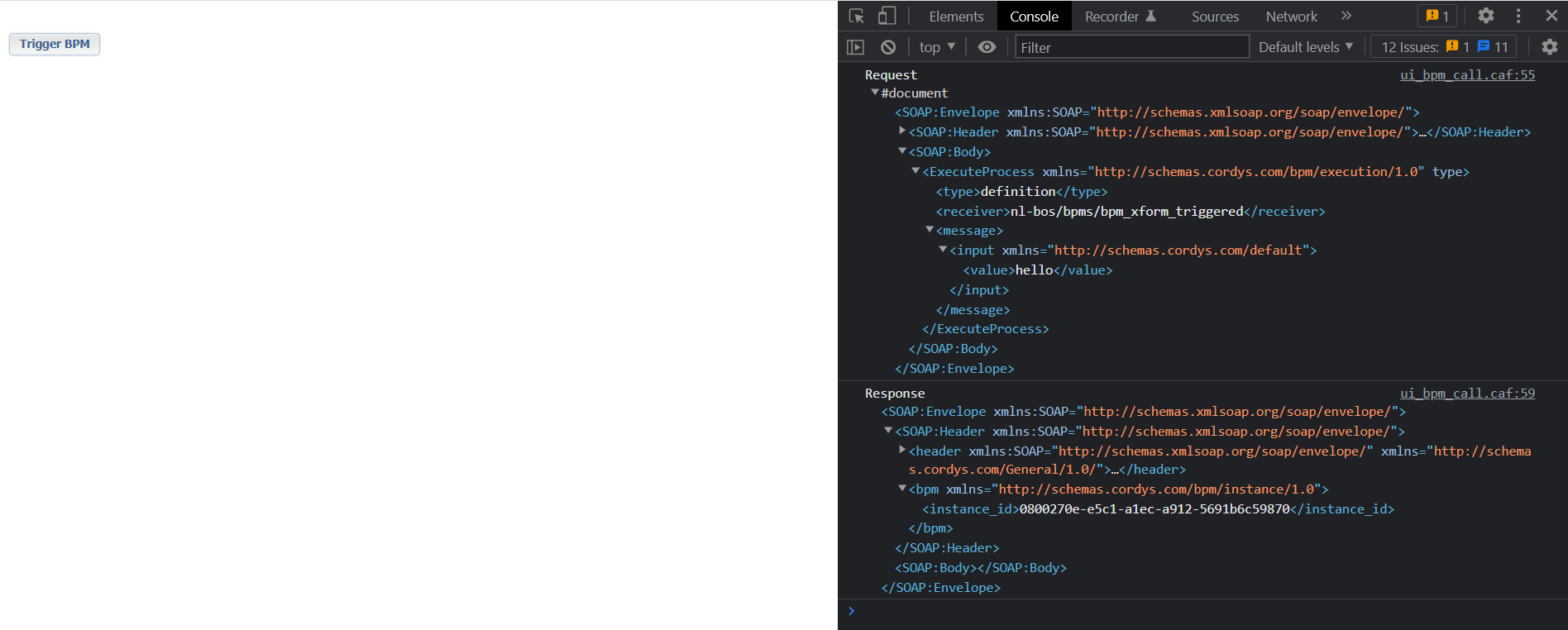Click the console Filter input field
The height and width of the screenshot is (630, 1568).
pos(1131,47)
